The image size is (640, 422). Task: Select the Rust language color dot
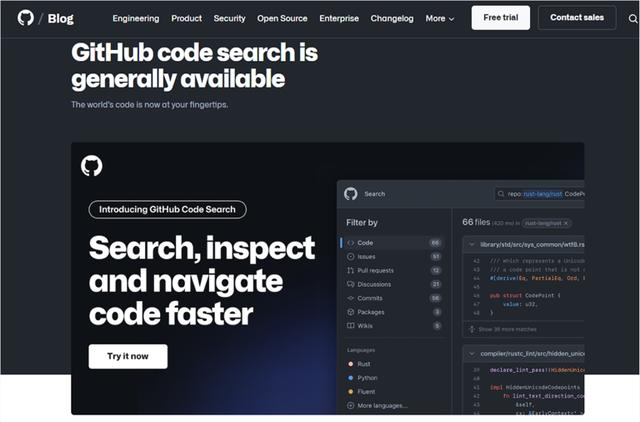click(350, 364)
